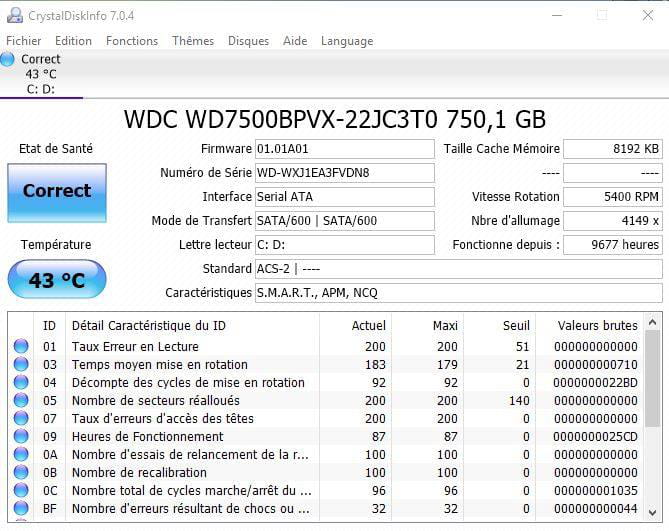Click threshold value 140 in row 05
Screen dimensions: 669x531
coord(519,400)
